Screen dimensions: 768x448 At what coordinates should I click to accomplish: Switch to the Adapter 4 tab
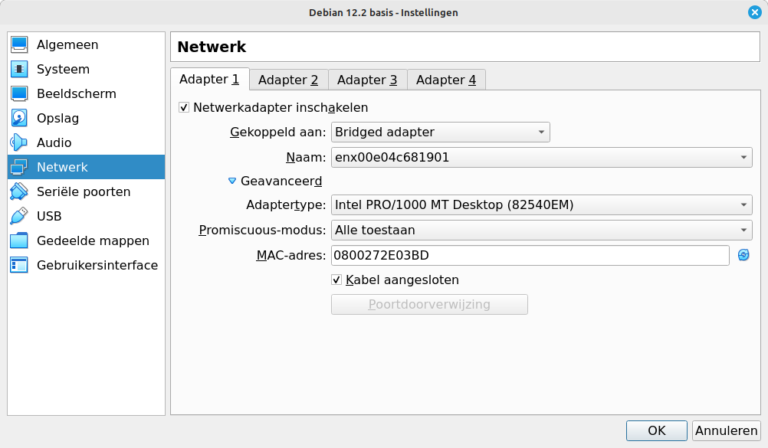(446, 80)
